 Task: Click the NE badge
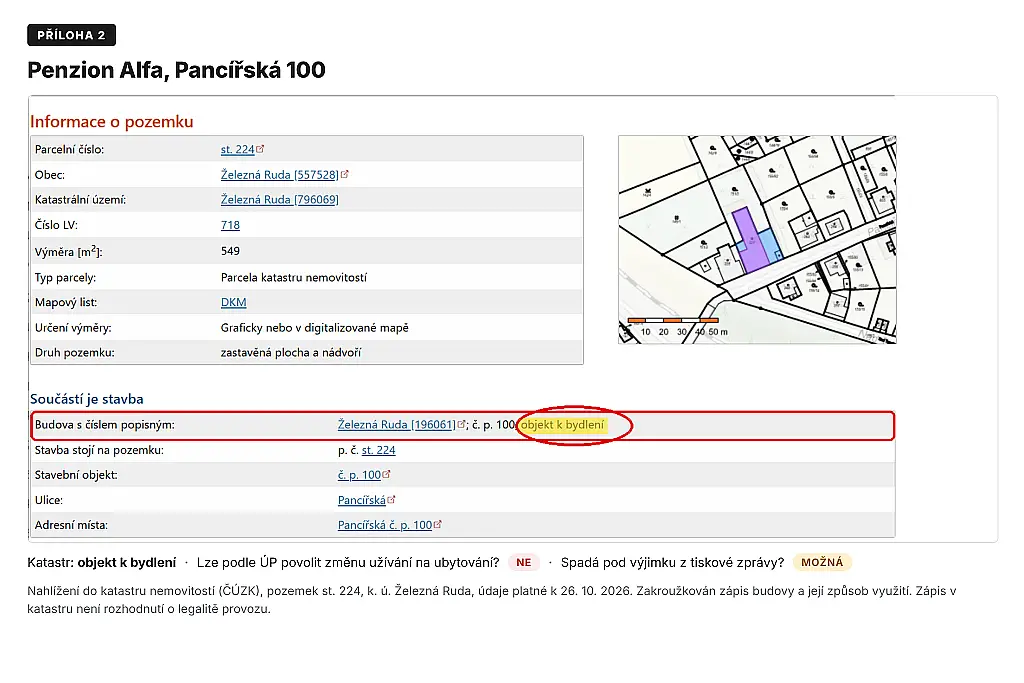[x=524, y=563]
